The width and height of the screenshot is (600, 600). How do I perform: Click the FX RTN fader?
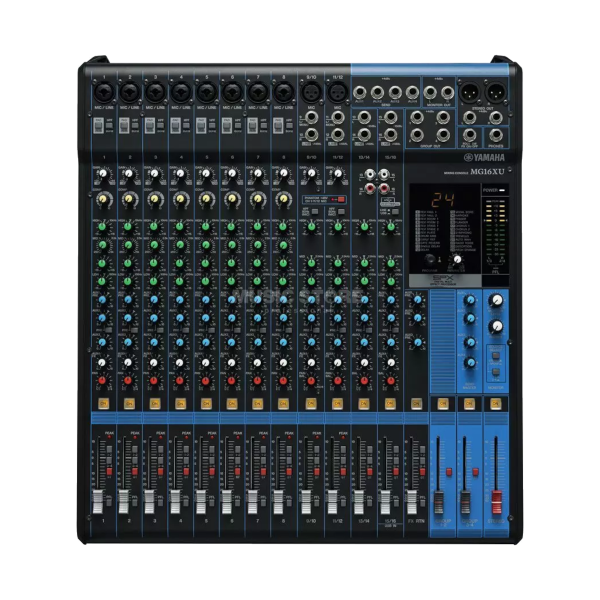(x=412, y=502)
